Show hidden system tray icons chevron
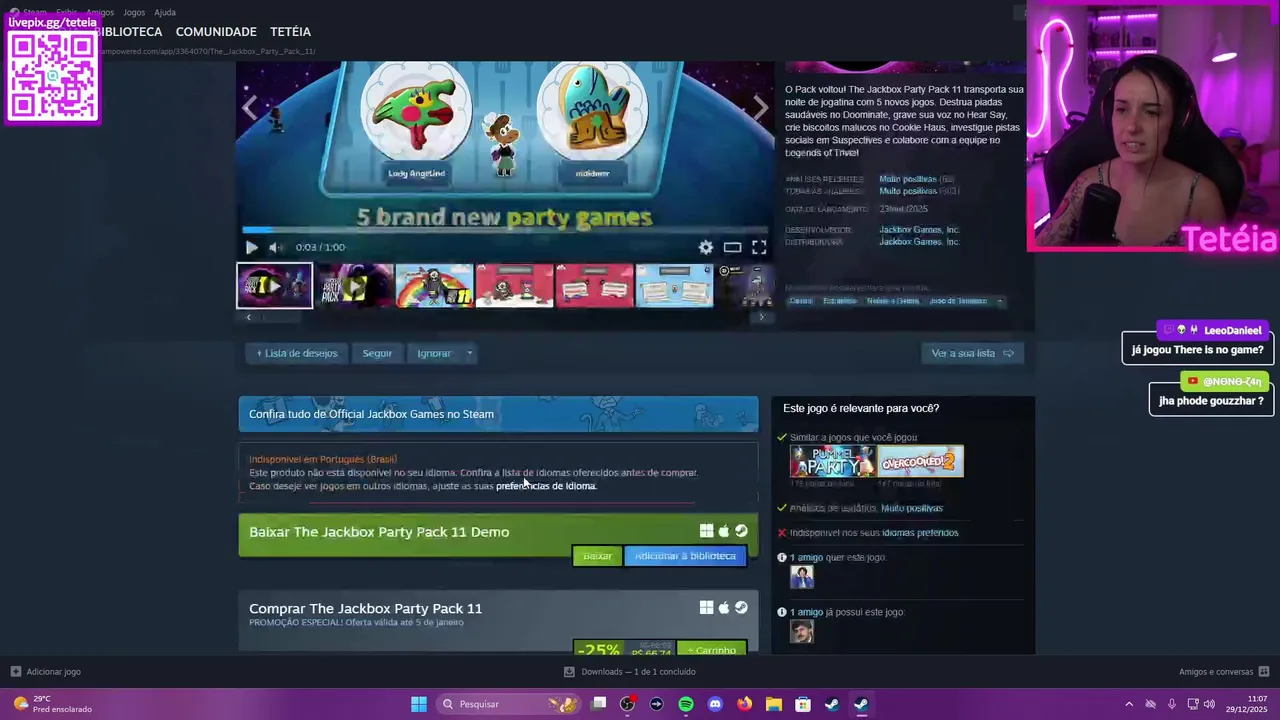Screen dimensions: 1280x720 point(1129,704)
